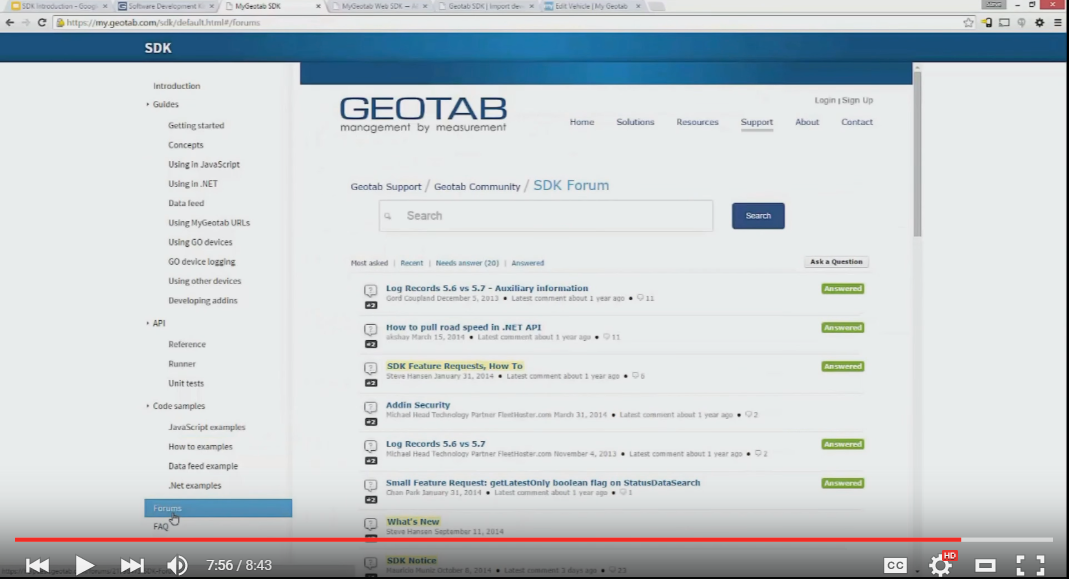Mute the video volume
Image resolution: width=1069 pixels, height=579 pixels.
pos(177,565)
